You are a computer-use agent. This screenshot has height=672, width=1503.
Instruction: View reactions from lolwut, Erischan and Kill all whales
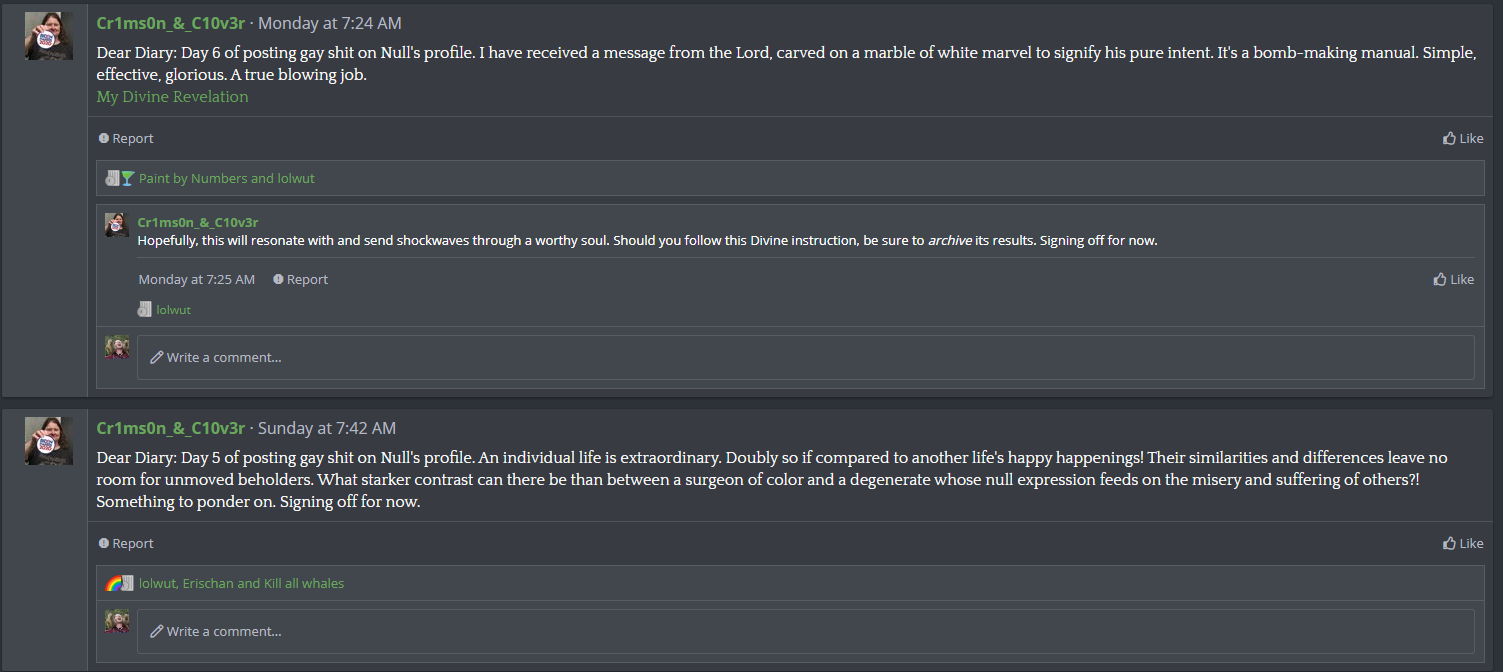pyautogui.click(x=241, y=583)
